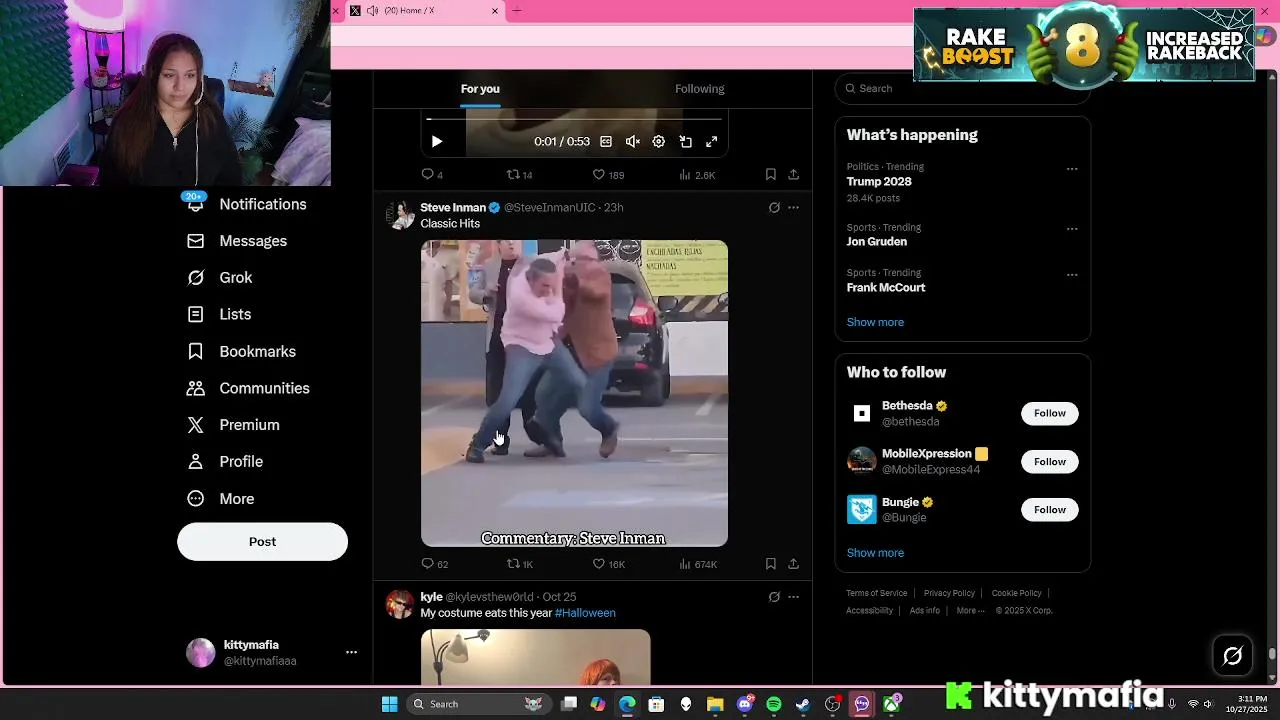
Task: Open kittymafia account menu dots
Action: point(351,652)
